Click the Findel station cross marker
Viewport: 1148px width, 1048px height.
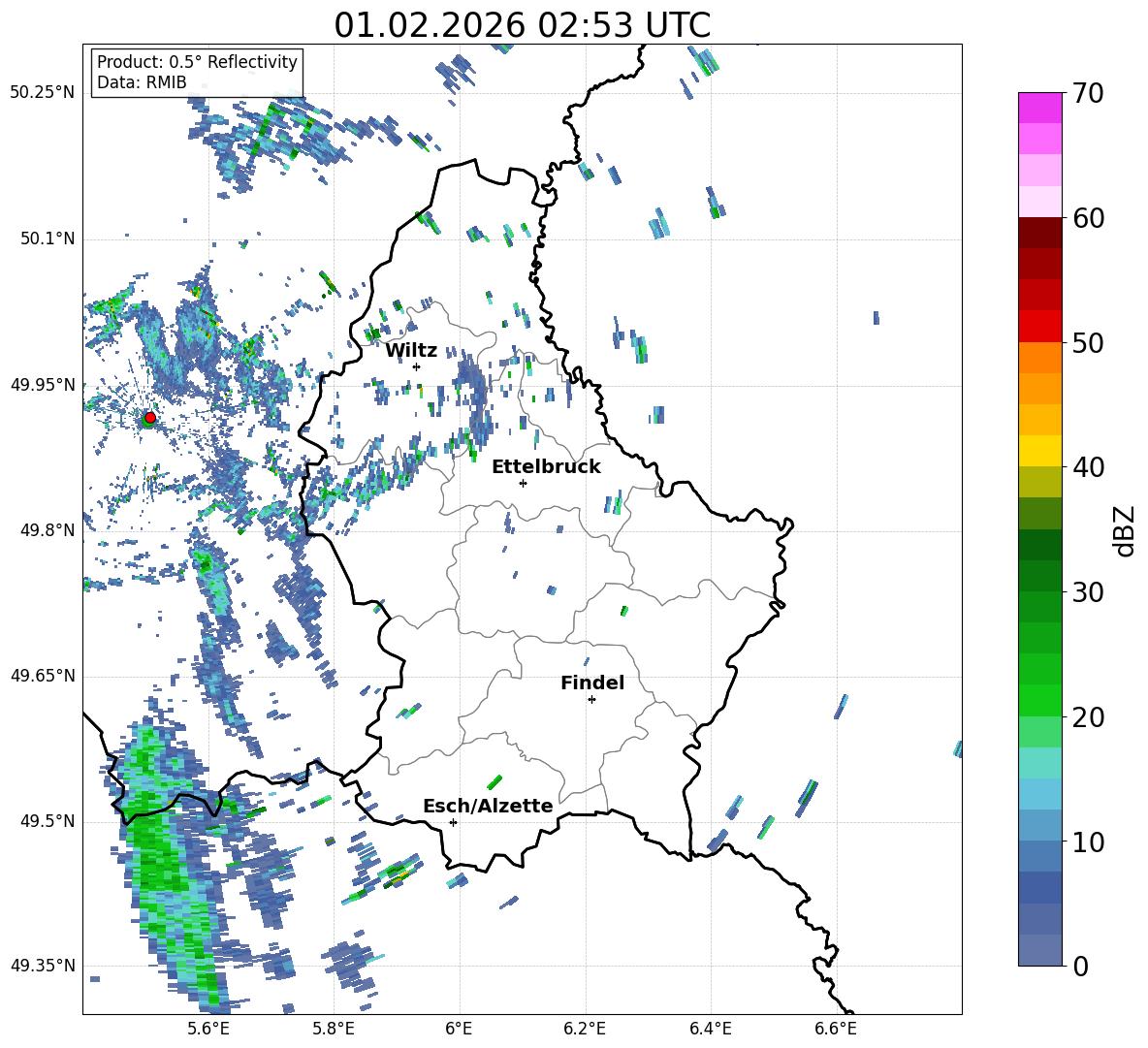pos(591,700)
